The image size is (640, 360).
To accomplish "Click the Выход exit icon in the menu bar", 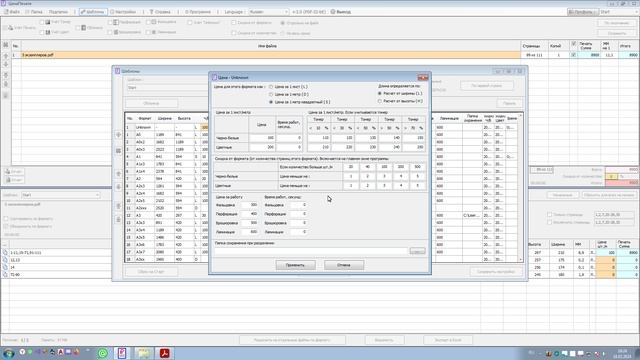I will coord(333,12).
